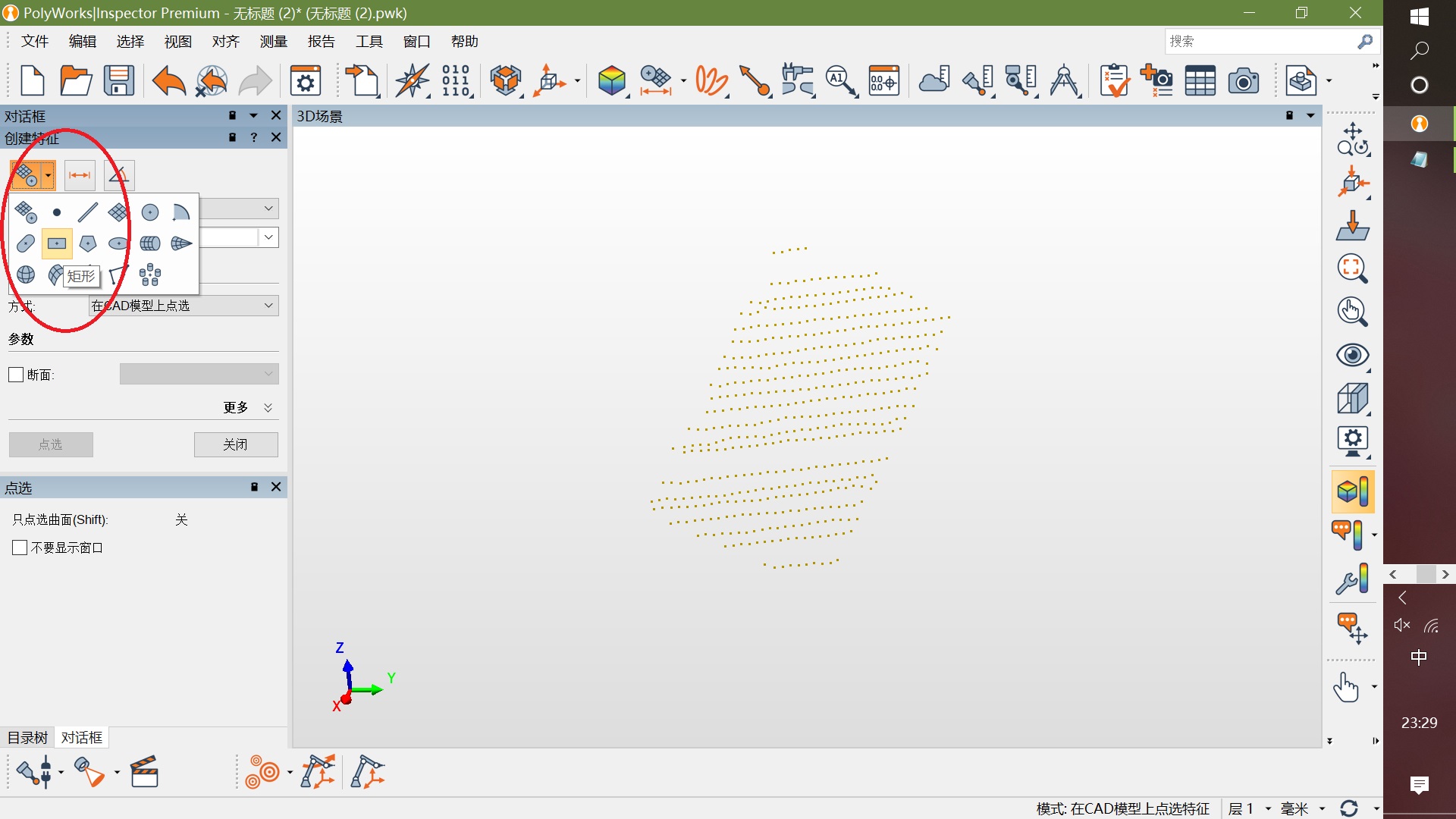Click the 关闭 button
The height and width of the screenshot is (819, 1456).
pyautogui.click(x=236, y=444)
